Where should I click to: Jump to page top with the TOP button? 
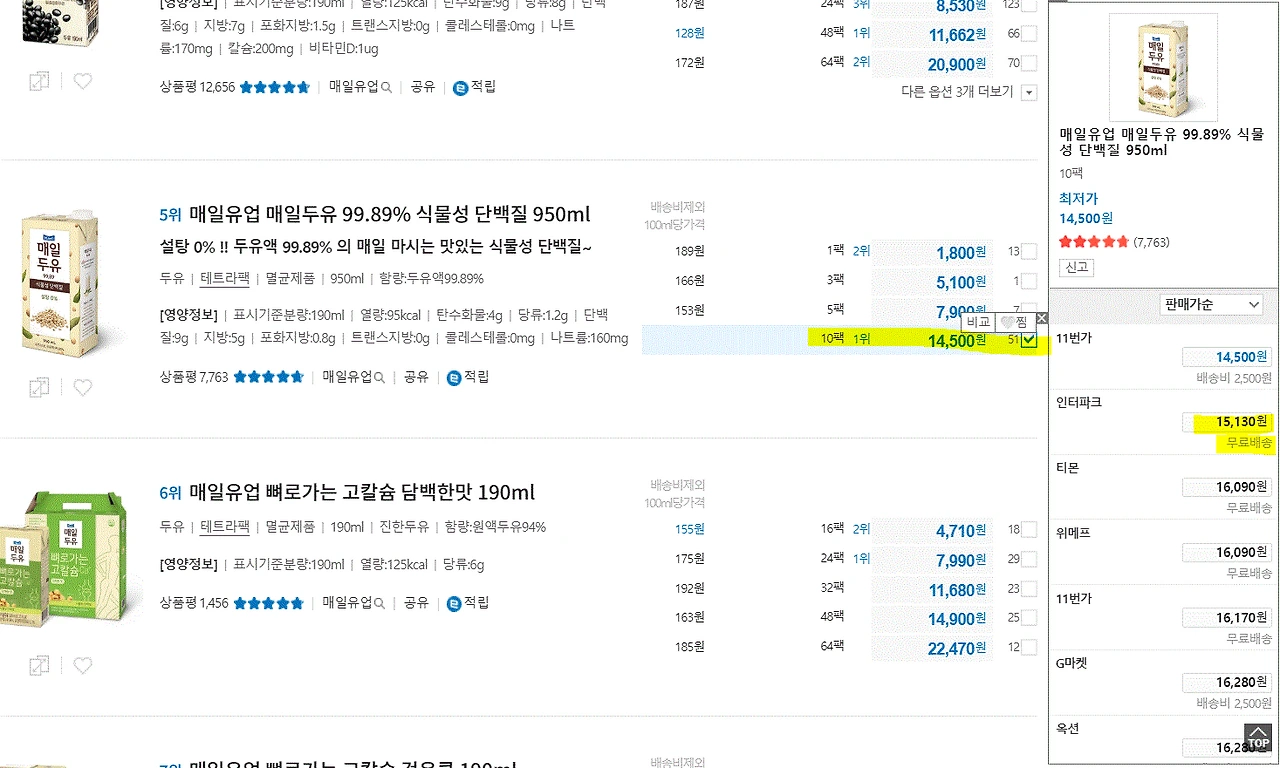[x=1258, y=739]
